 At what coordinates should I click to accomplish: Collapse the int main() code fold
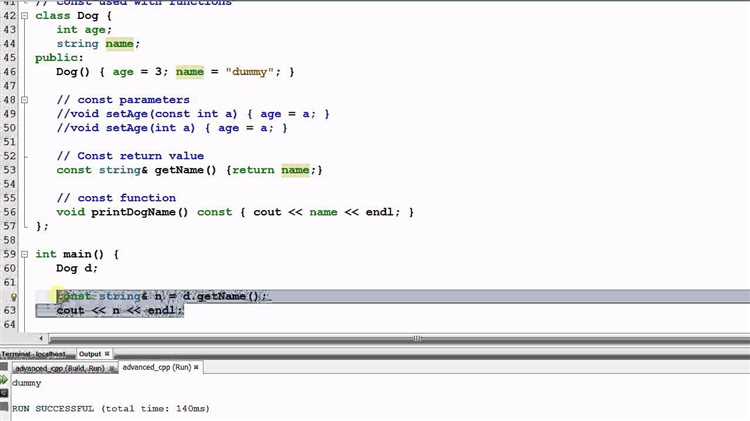[x=24, y=255]
